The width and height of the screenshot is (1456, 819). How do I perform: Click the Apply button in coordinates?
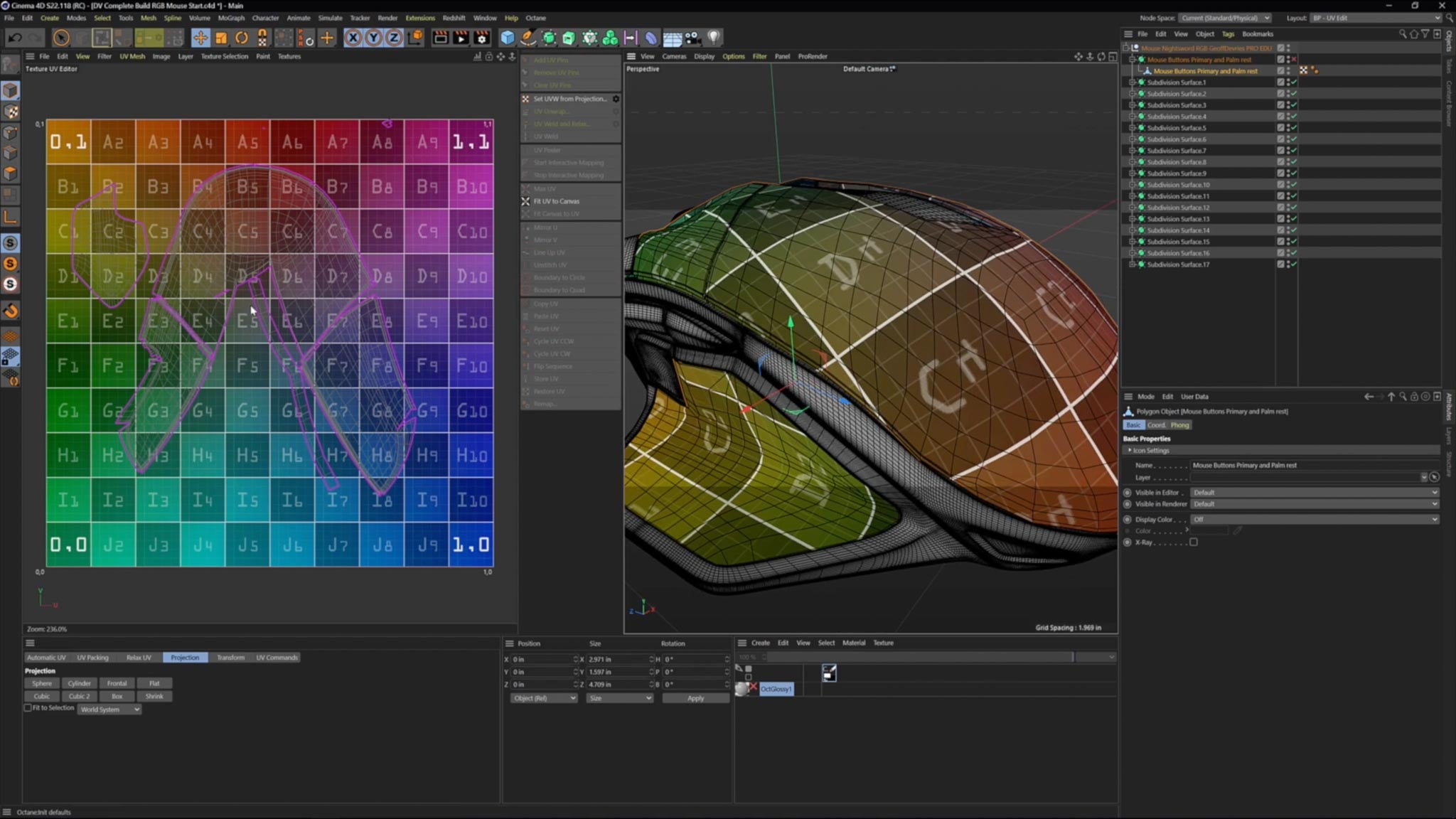[696, 698]
